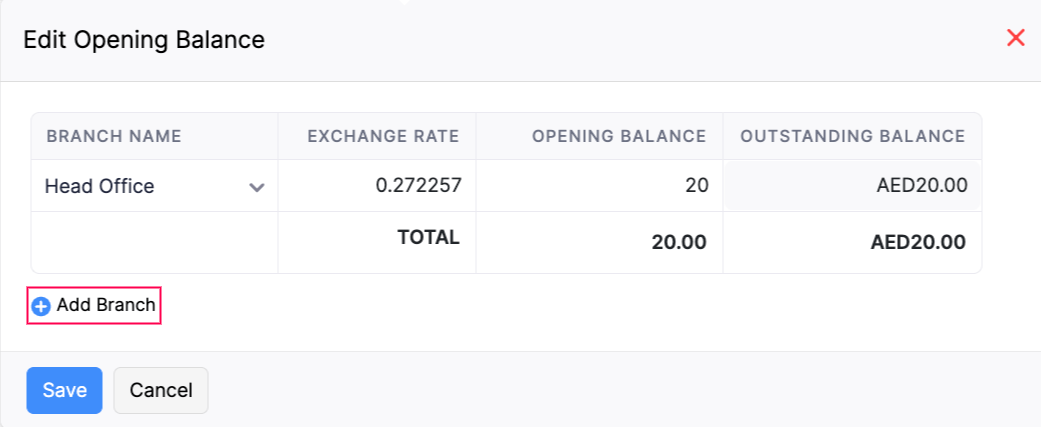The width and height of the screenshot is (1041, 427).
Task: Cancel editing the opening balance
Action: pyautogui.click(x=160, y=390)
